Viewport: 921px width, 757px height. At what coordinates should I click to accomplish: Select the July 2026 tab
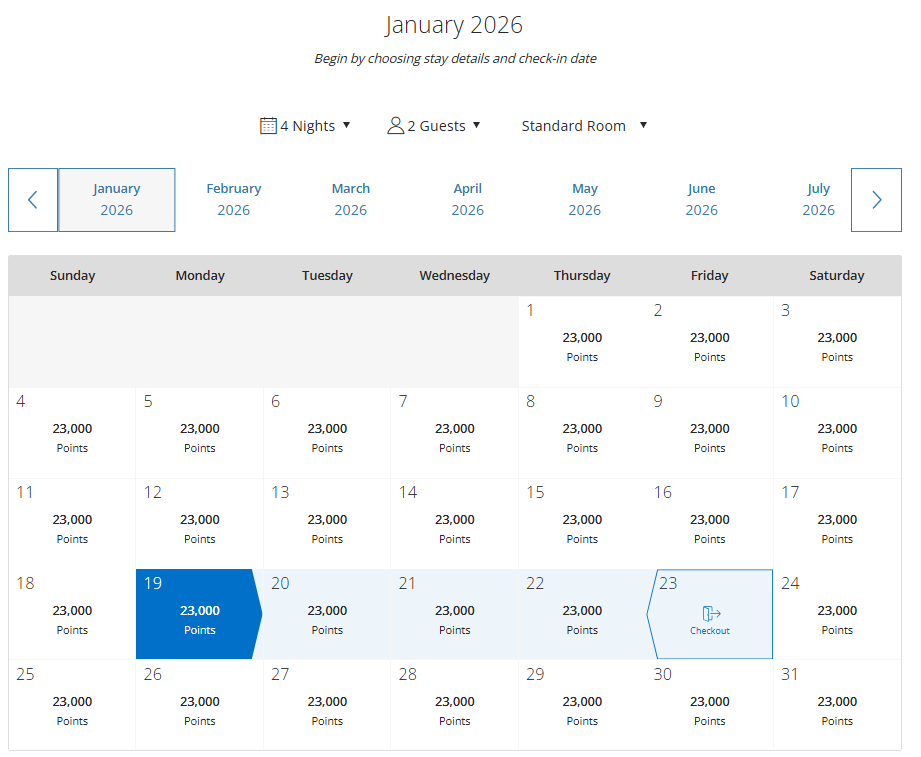818,200
